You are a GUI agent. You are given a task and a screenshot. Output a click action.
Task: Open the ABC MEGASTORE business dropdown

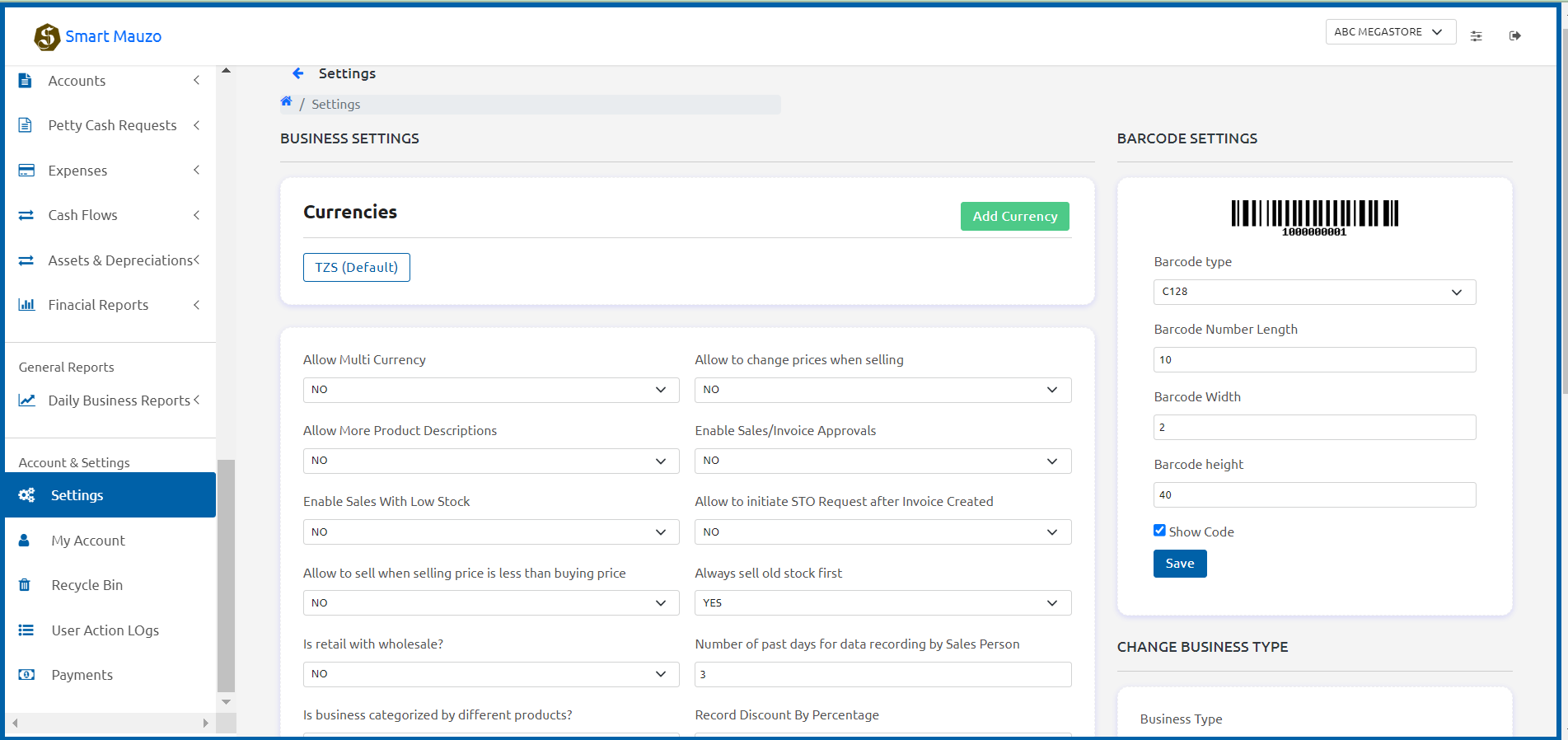(x=1391, y=32)
